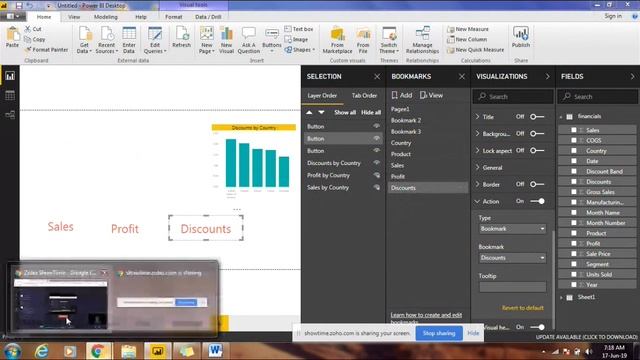
Task: Click Show all in Selection pane
Action: (345, 112)
